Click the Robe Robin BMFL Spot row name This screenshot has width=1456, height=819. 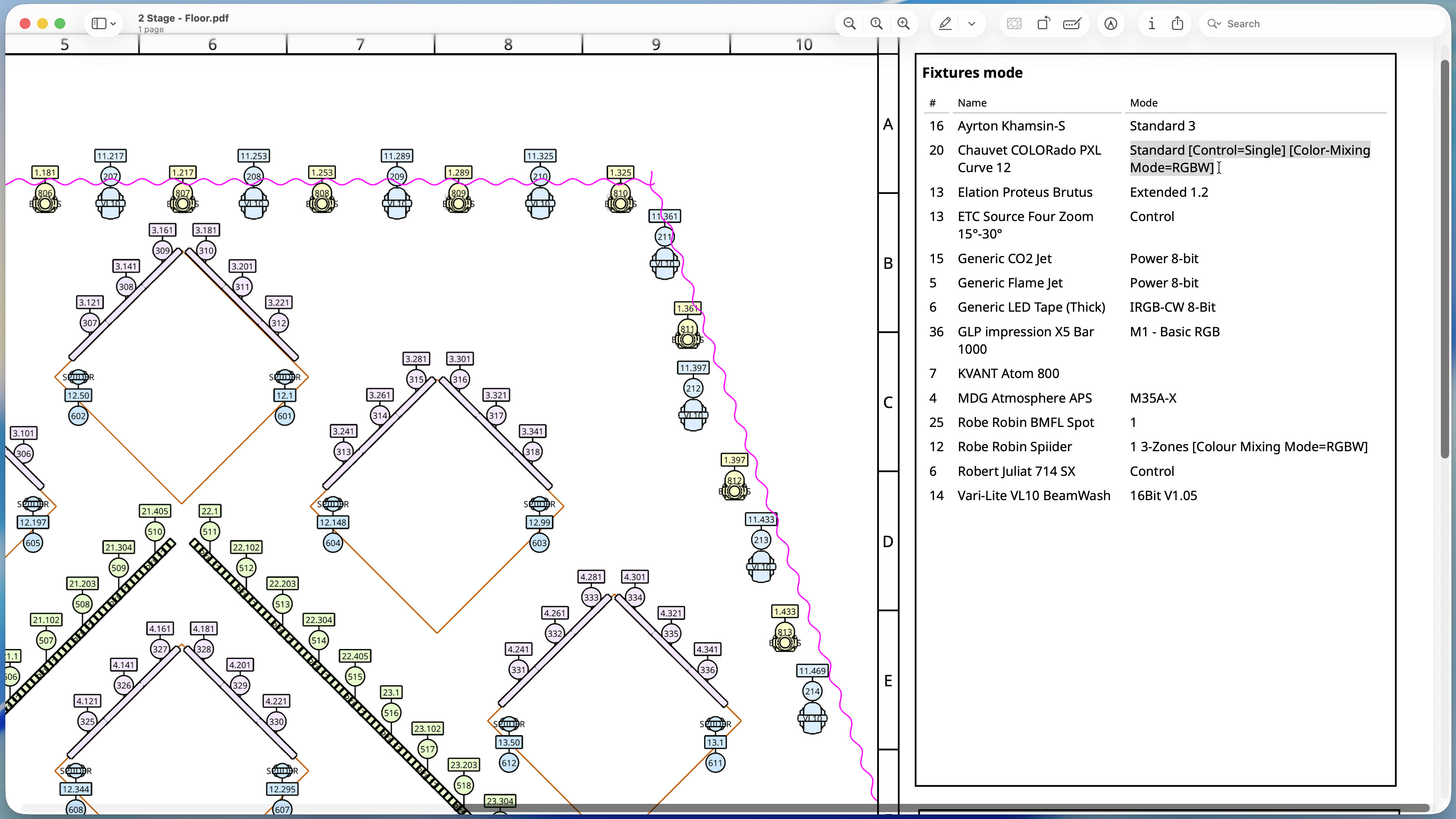[1025, 422]
